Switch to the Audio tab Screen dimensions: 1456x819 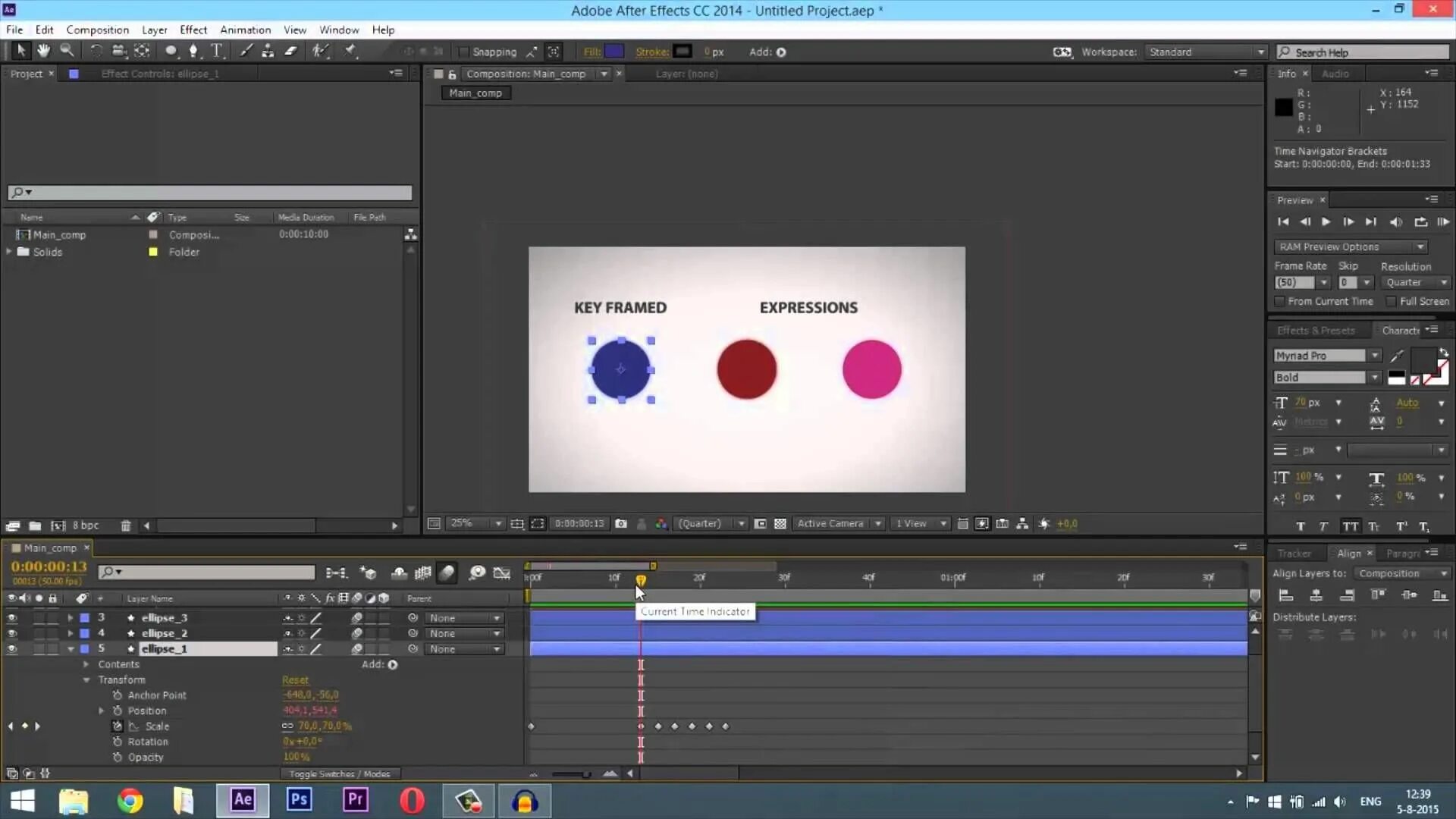[1335, 74]
